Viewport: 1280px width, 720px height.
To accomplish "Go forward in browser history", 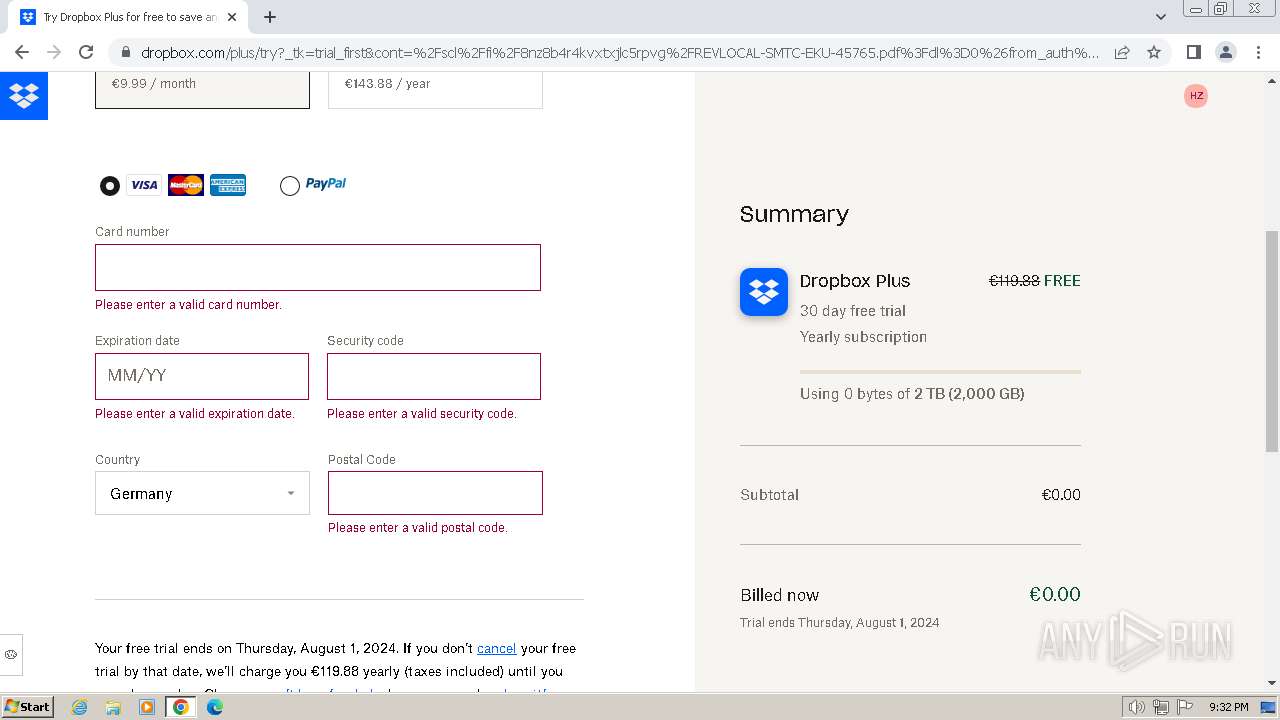I will click(x=54, y=52).
